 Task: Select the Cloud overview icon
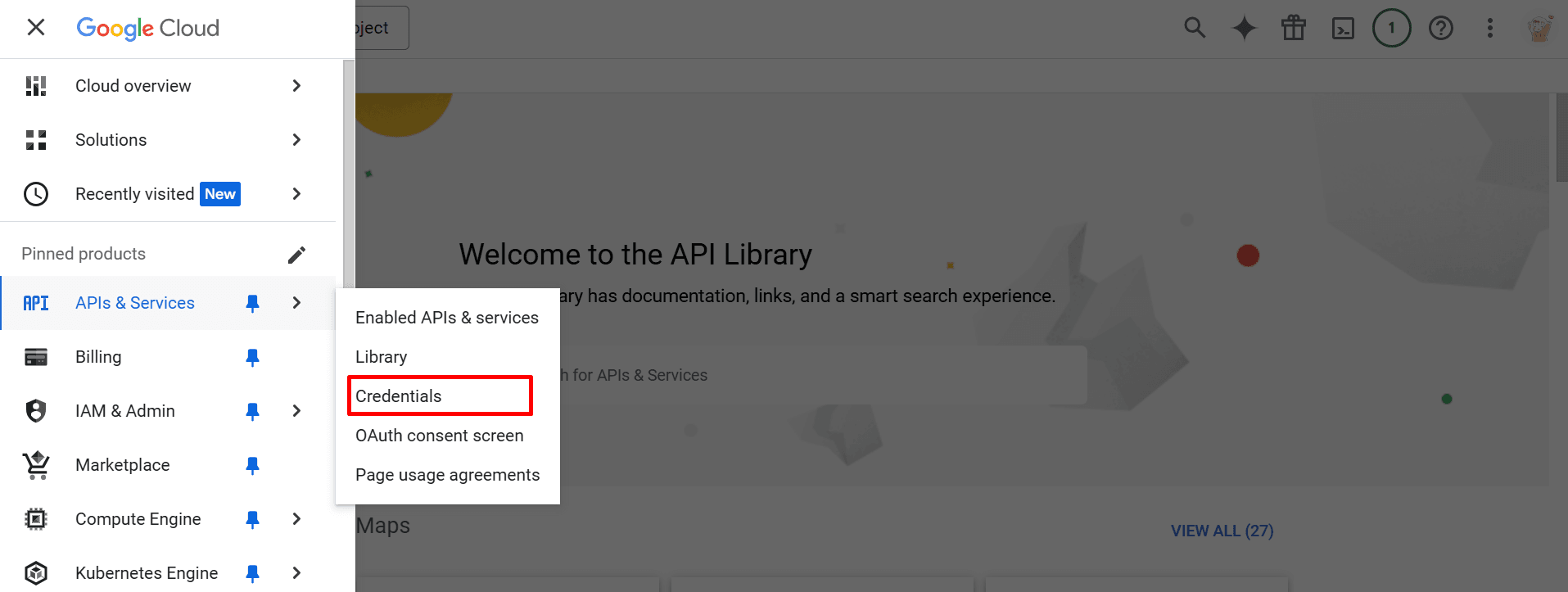pyautogui.click(x=36, y=86)
